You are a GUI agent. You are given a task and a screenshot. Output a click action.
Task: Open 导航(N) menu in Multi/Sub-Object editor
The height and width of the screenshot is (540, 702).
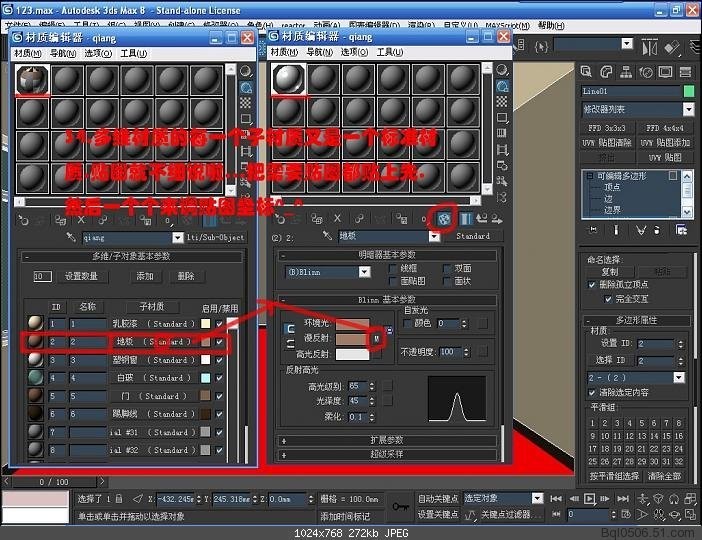coord(63,54)
